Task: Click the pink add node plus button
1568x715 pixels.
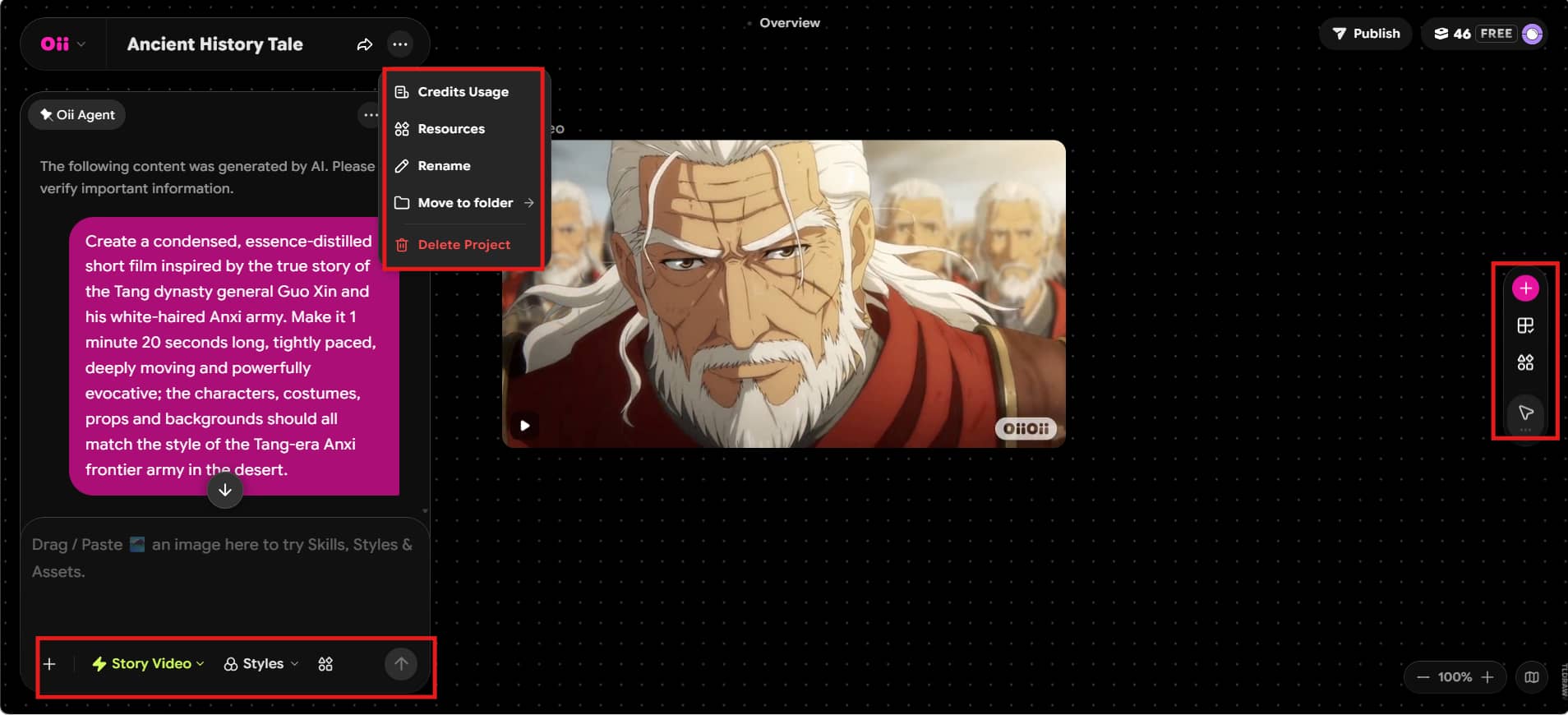Action: [x=1525, y=288]
